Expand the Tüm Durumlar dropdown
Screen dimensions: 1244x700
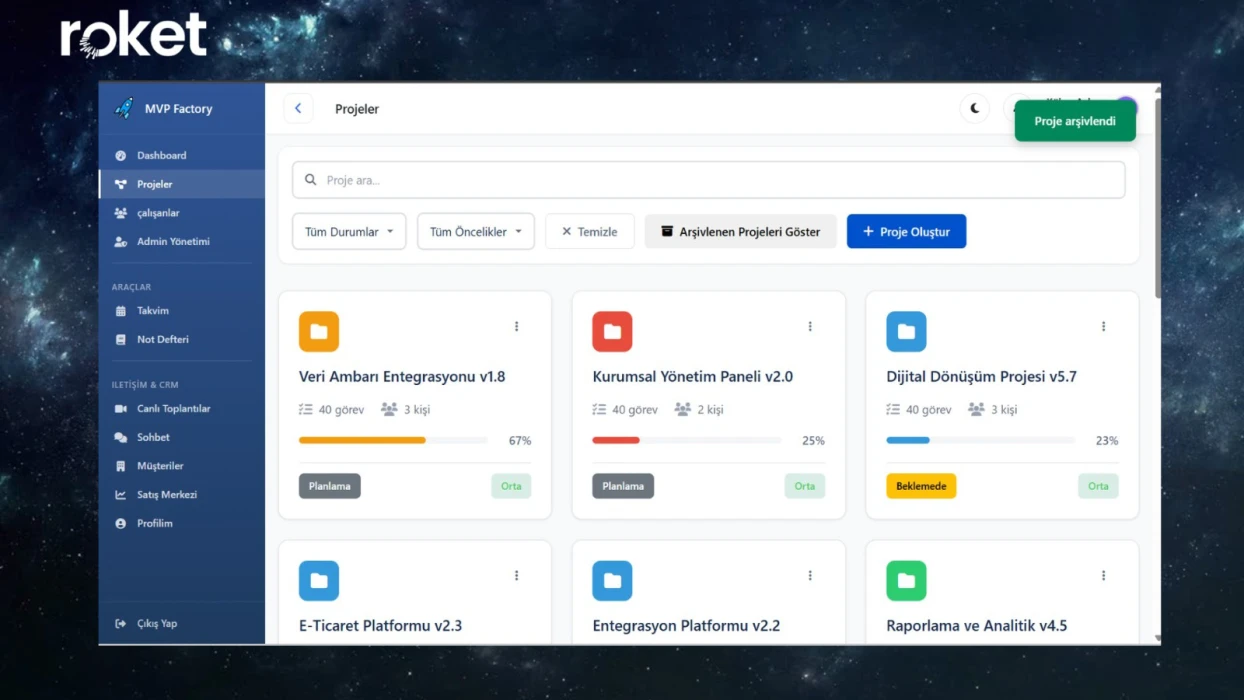coord(349,232)
